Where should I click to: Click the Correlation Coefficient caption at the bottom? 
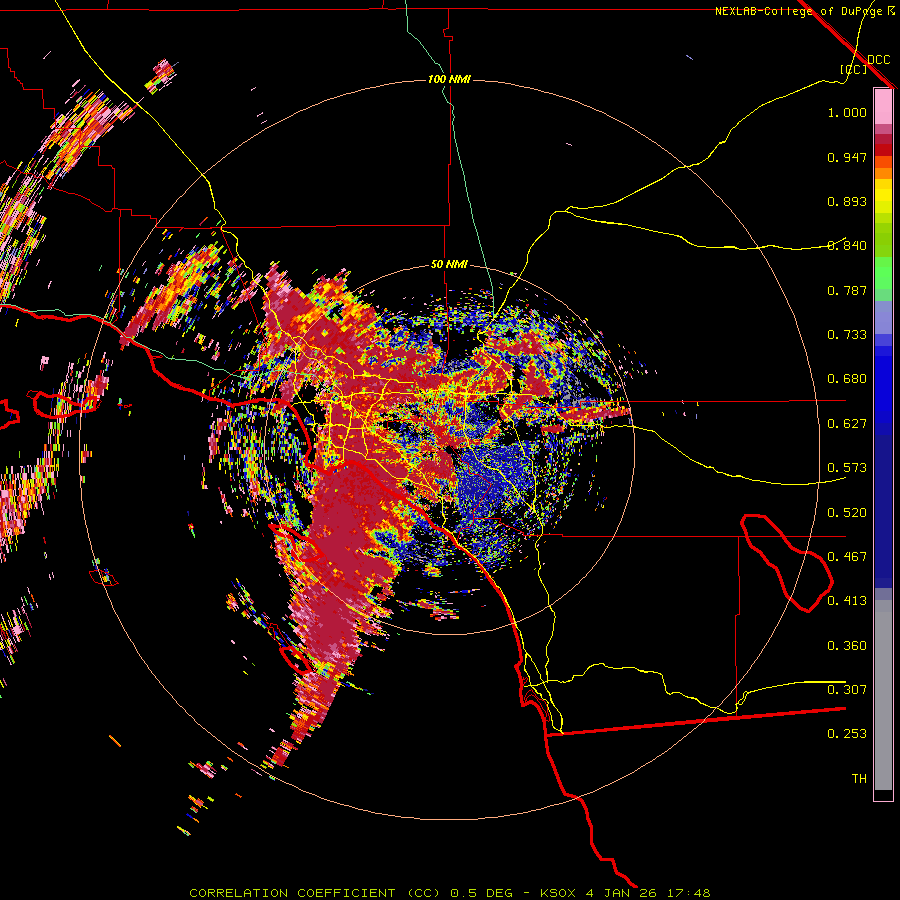449,893
